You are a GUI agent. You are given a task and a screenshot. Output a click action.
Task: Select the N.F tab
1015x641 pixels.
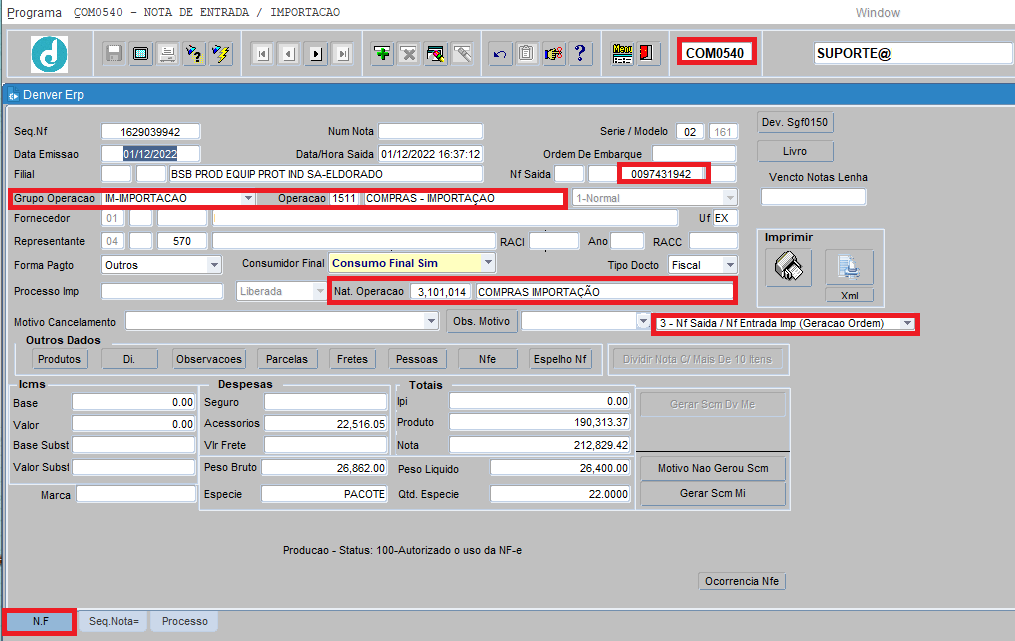[x=40, y=622]
